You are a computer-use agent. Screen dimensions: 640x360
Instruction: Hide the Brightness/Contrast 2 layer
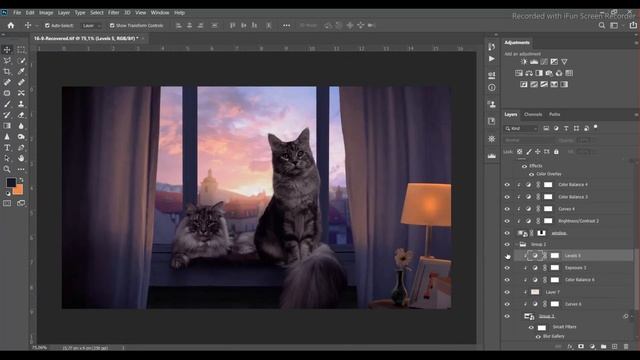[507, 221]
